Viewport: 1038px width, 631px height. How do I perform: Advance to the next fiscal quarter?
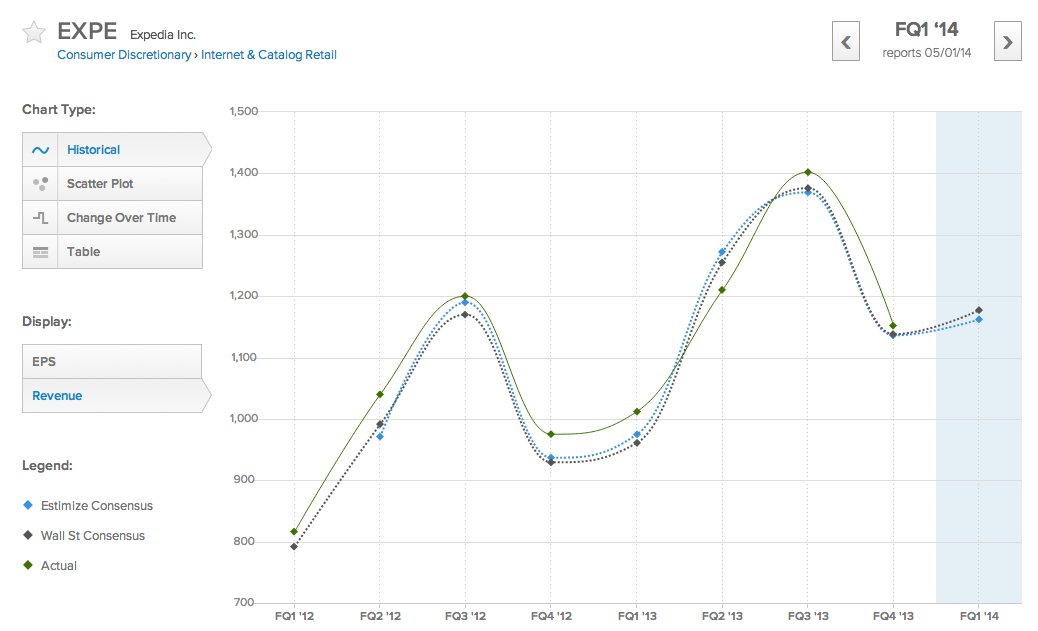(1008, 41)
